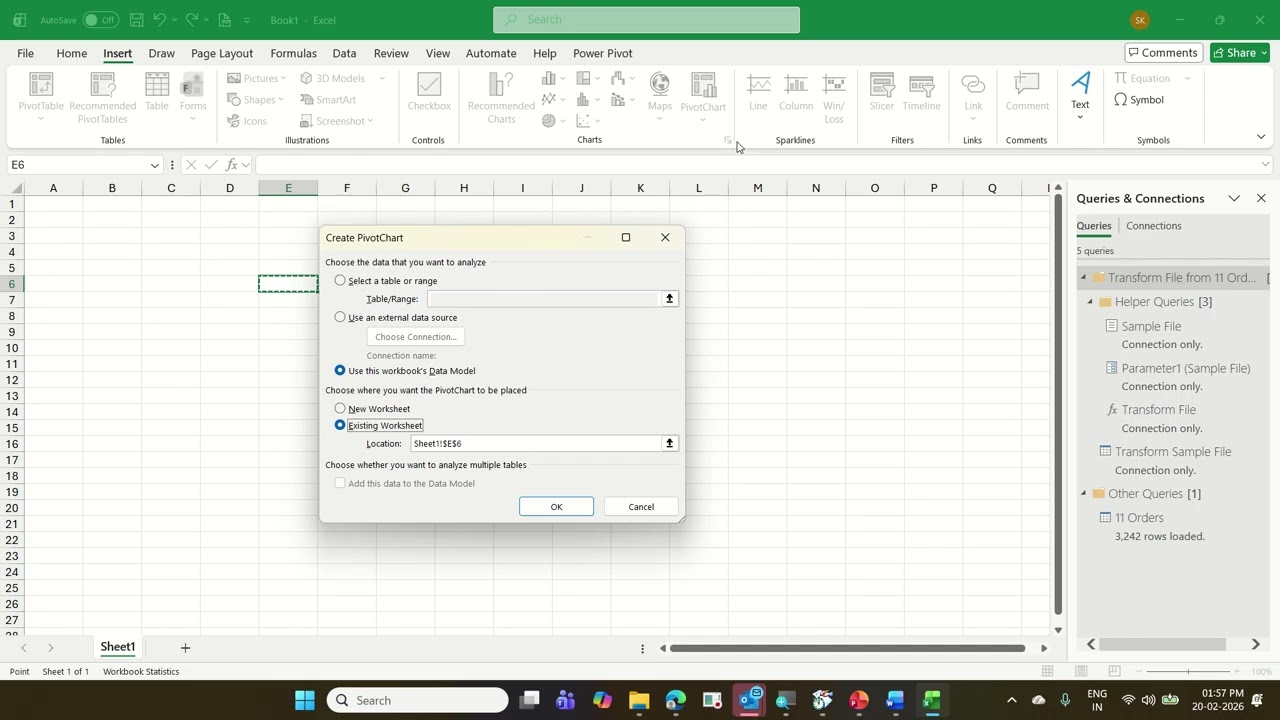Viewport: 1280px width, 720px height.
Task: Click collapse dialog icon beside Location field
Action: click(670, 443)
